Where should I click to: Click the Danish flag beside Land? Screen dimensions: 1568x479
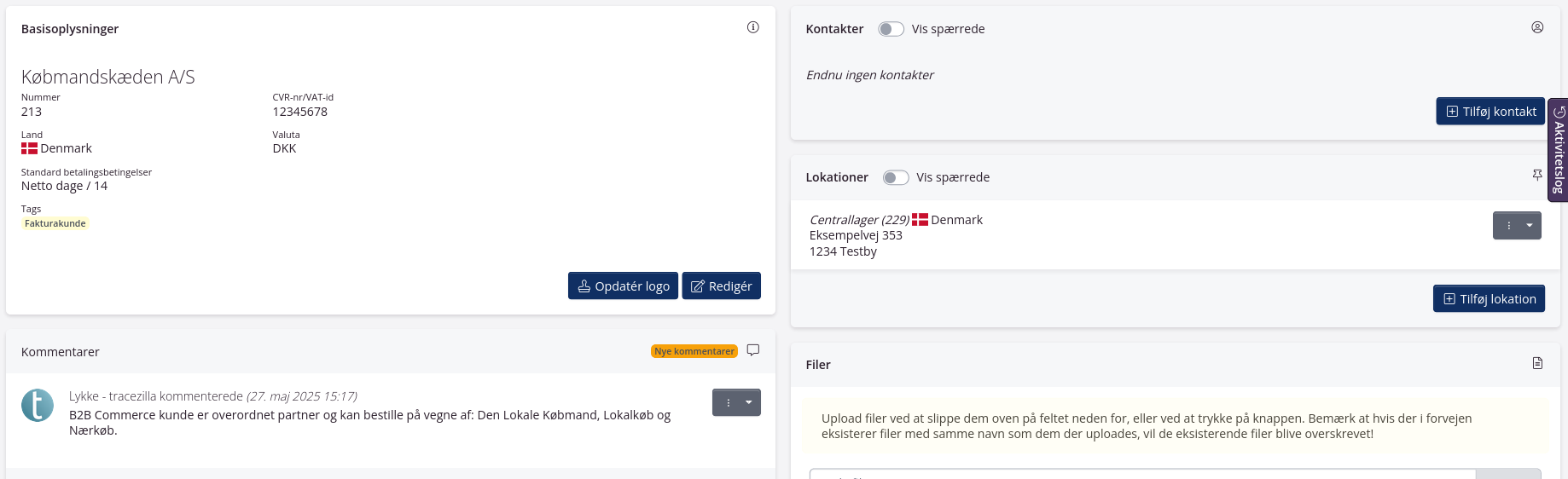point(30,148)
